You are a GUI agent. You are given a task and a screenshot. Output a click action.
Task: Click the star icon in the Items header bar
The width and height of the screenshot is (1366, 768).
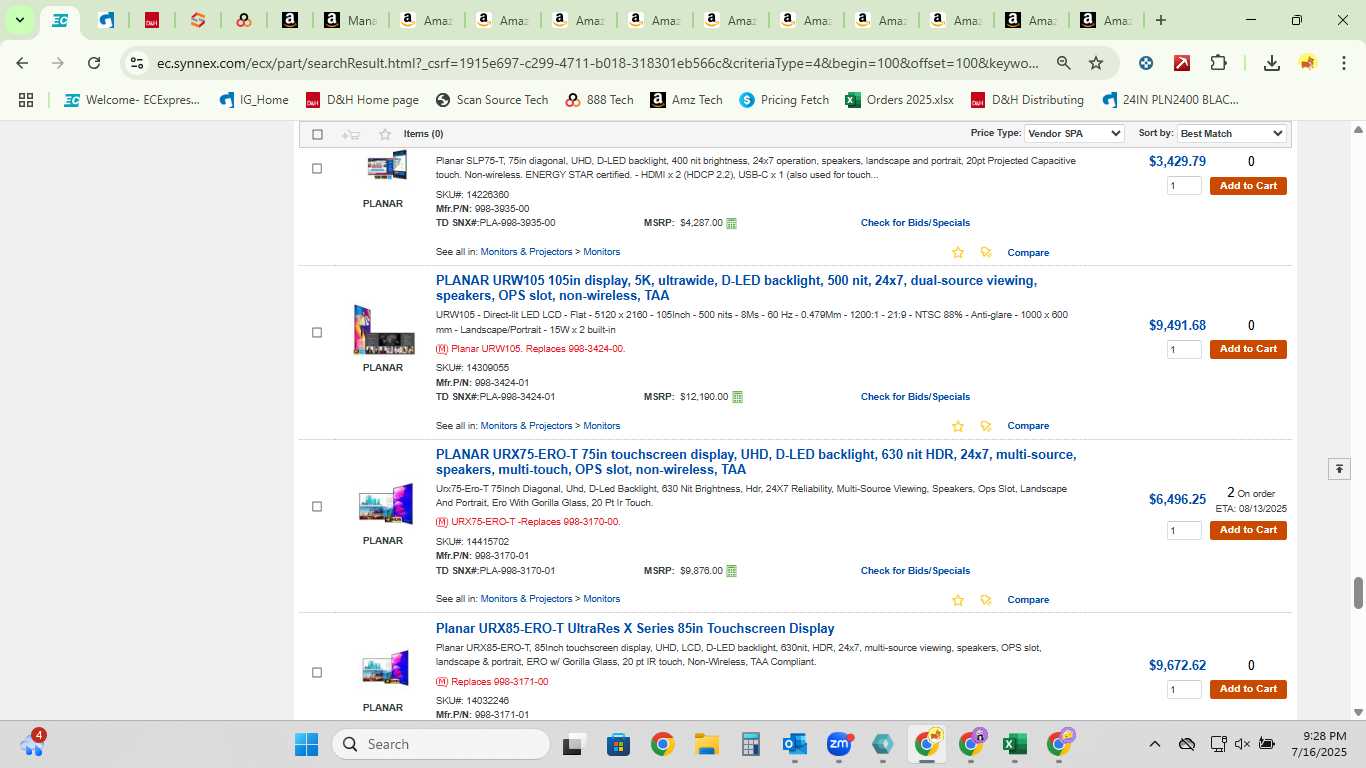tap(385, 134)
